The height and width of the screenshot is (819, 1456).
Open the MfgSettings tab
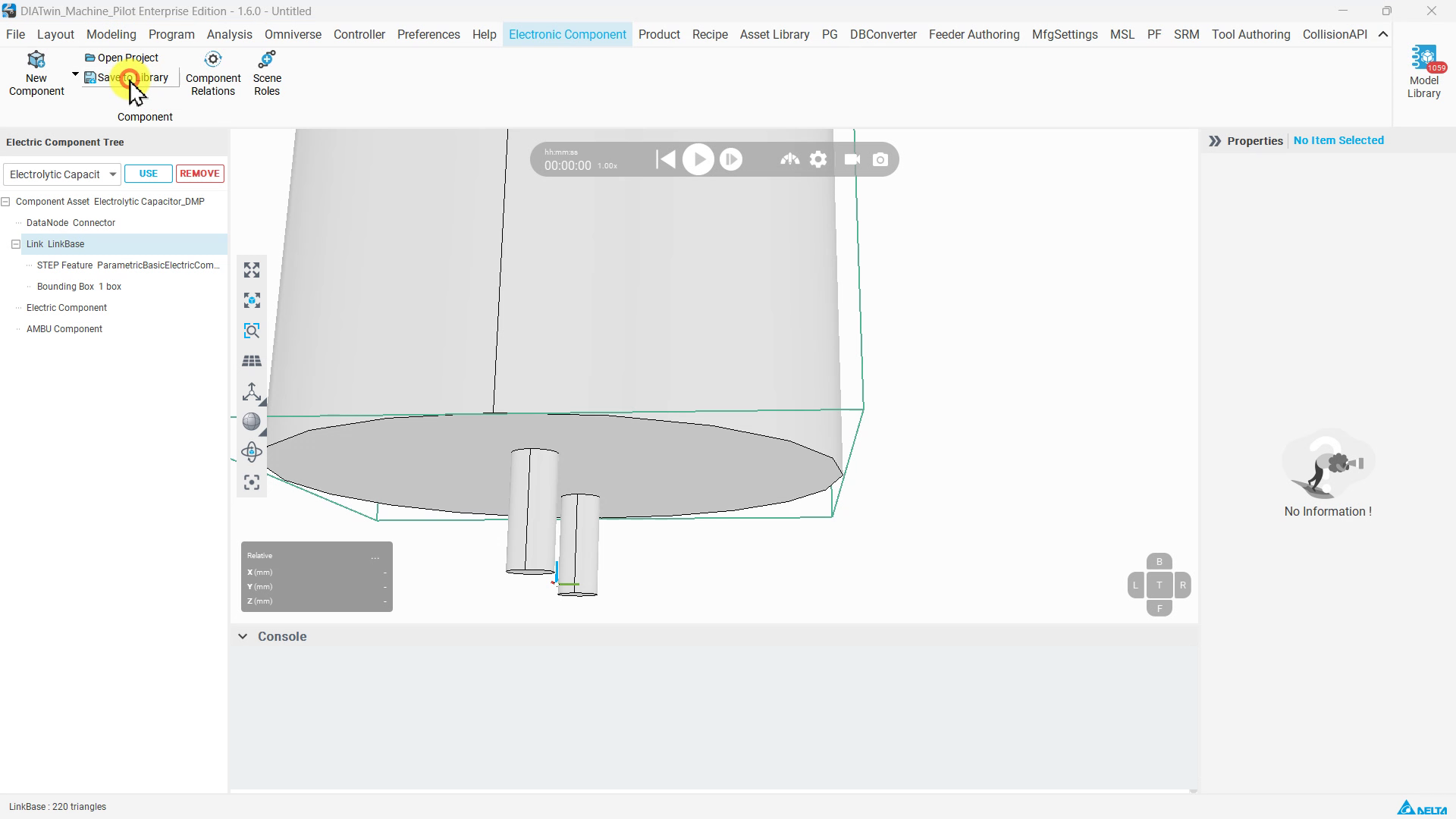[1065, 34]
